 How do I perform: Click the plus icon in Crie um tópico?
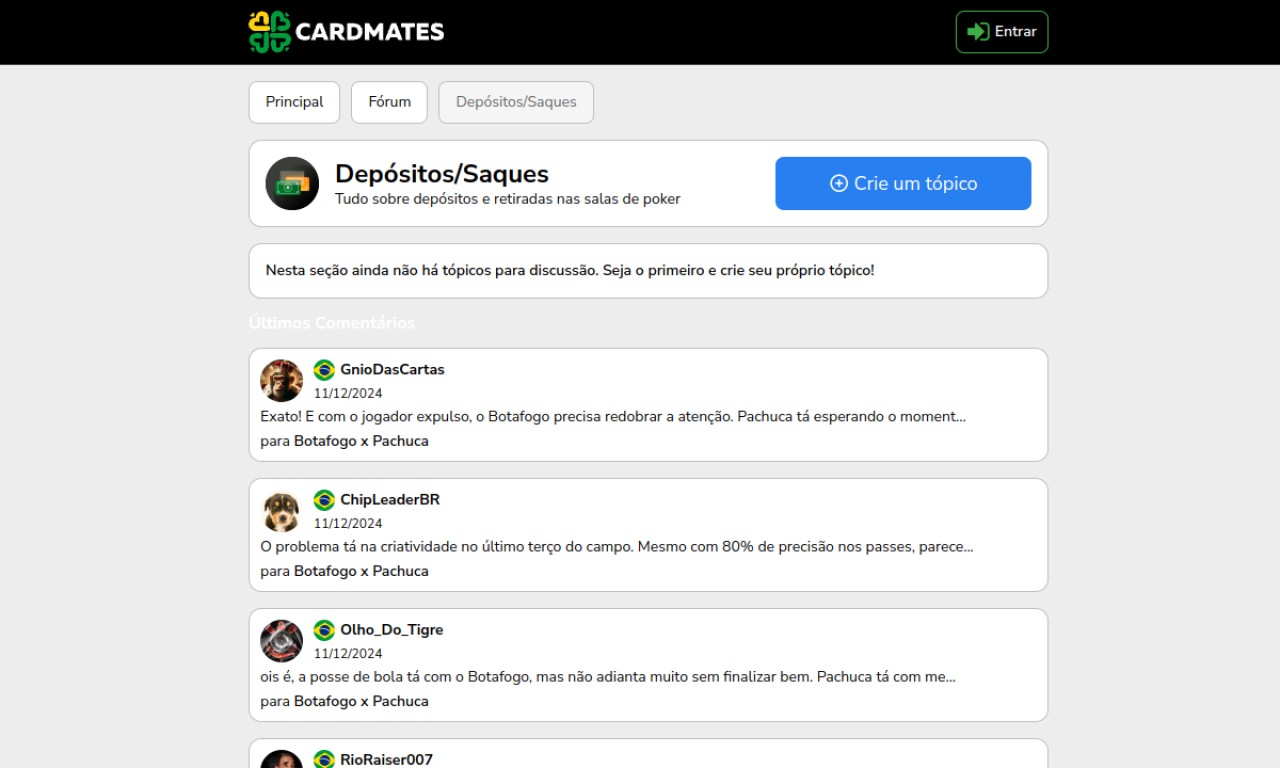pos(839,184)
